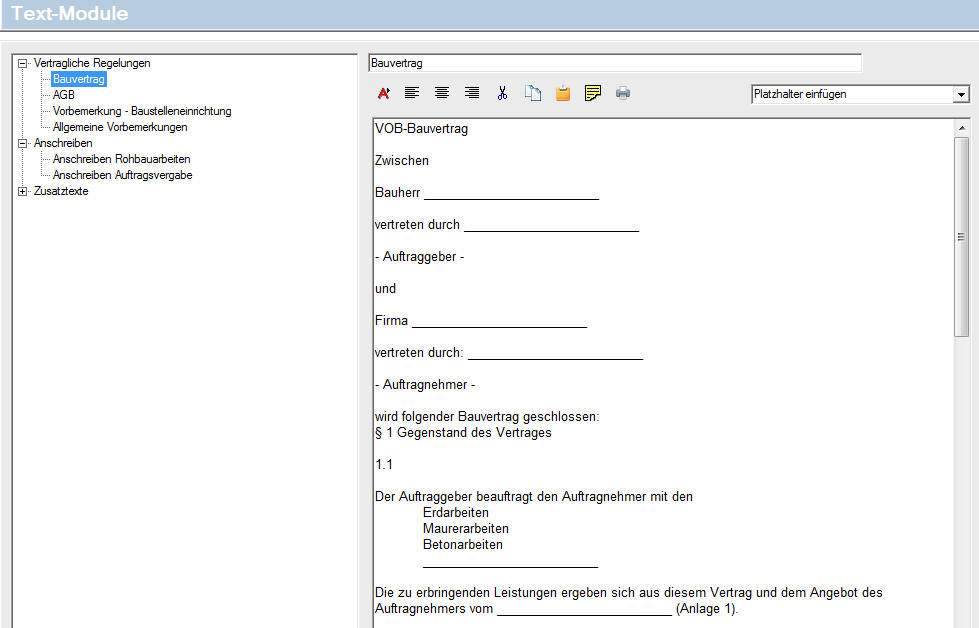Expand the Zusatztexte tree node

tap(22, 190)
